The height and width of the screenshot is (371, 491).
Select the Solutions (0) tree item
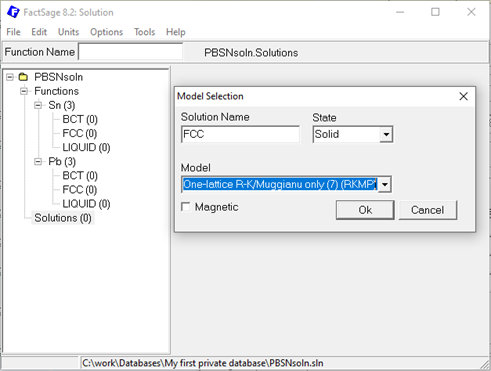[x=63, y=218]
